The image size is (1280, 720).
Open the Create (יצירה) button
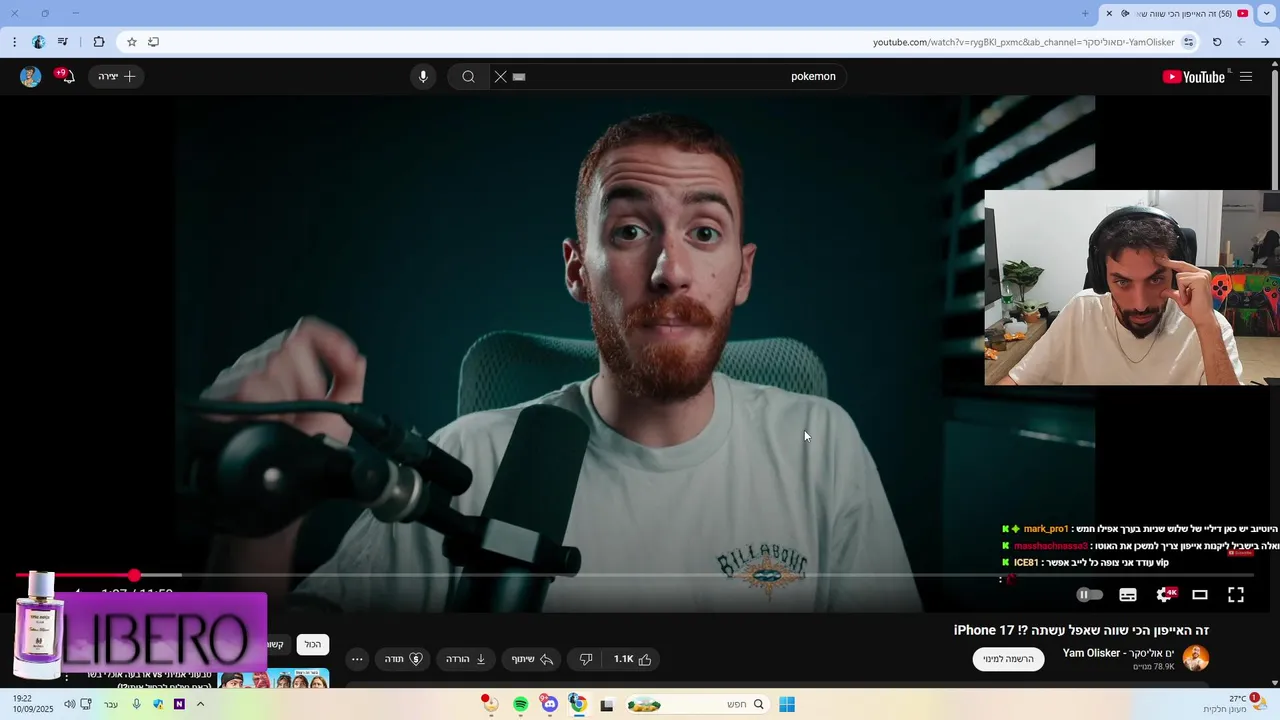[116, 77]
